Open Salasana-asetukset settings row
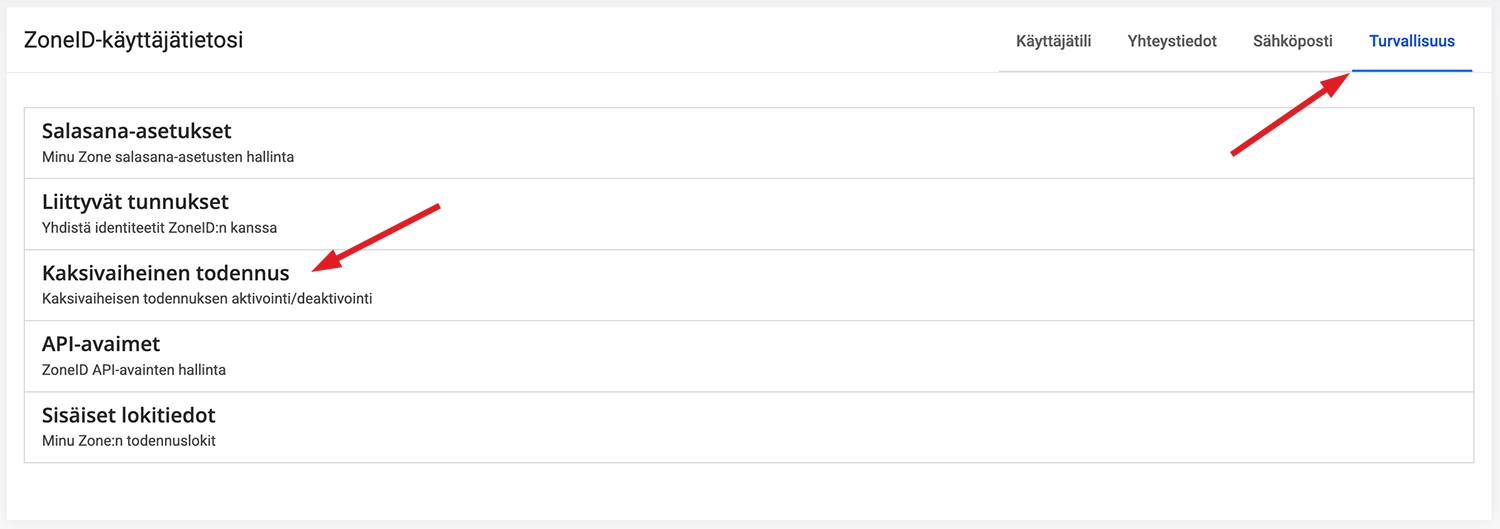Image resolution: width=1500 pixels, height=529 pixels. pos(137,131)
